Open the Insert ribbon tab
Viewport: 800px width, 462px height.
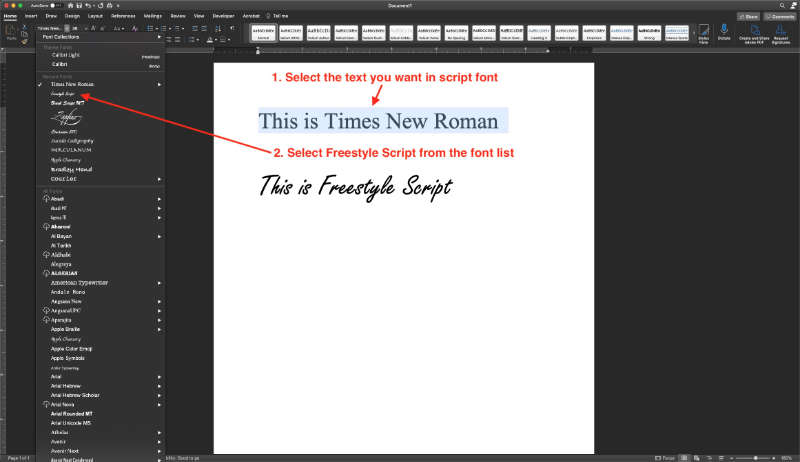coord(31,16)
